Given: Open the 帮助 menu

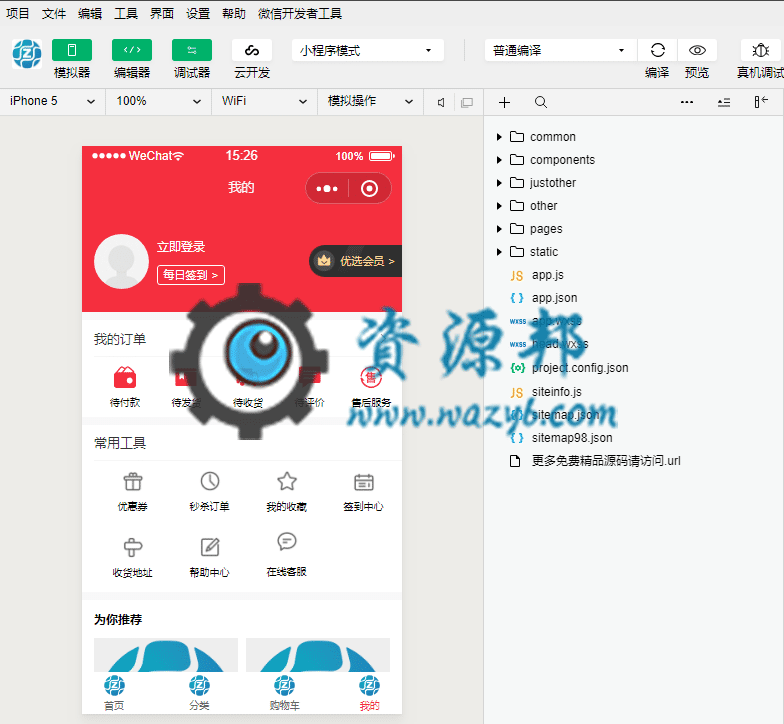Looking at the screenshot, I should [x=234, y=14].
